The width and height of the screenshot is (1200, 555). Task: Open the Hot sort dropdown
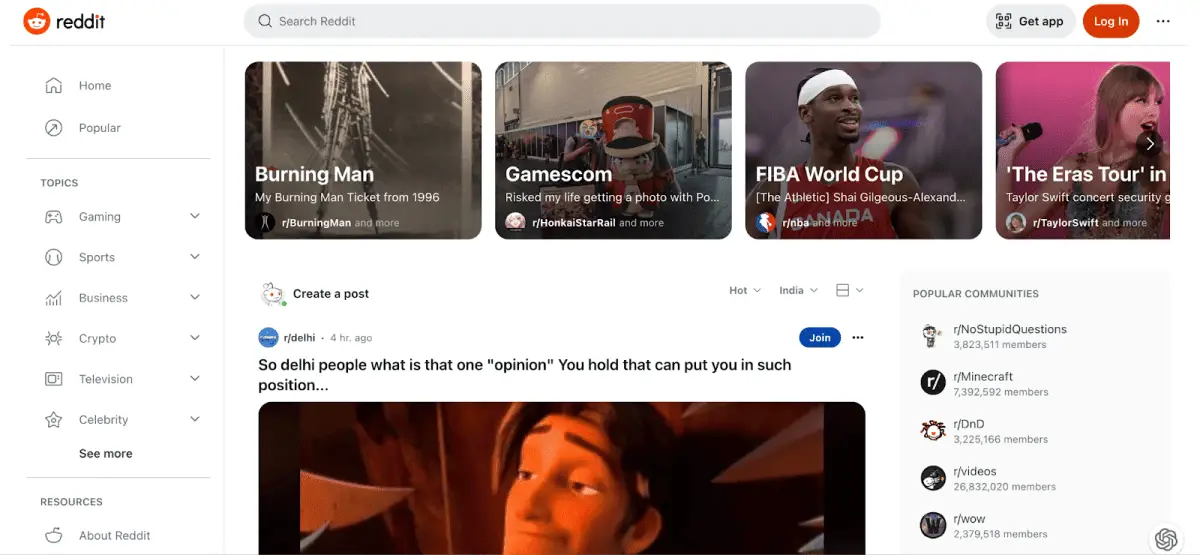pos(745,290)
